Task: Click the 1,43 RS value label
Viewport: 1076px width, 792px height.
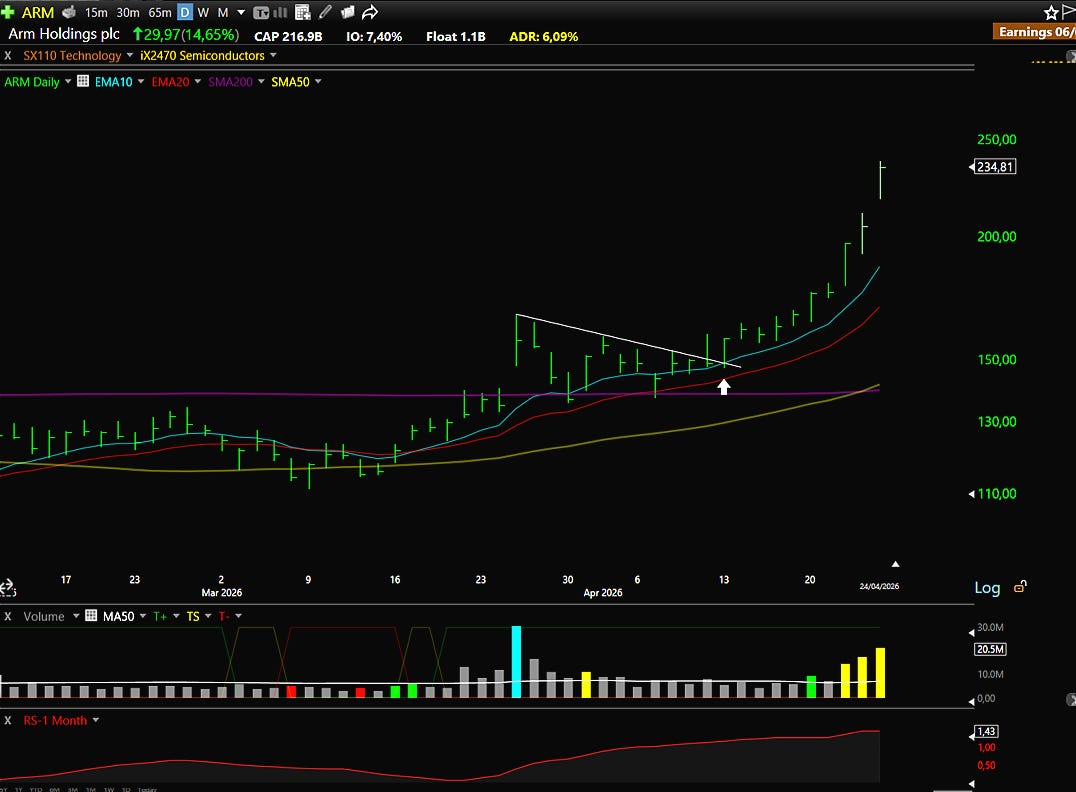Action: (x=986, y=732)
